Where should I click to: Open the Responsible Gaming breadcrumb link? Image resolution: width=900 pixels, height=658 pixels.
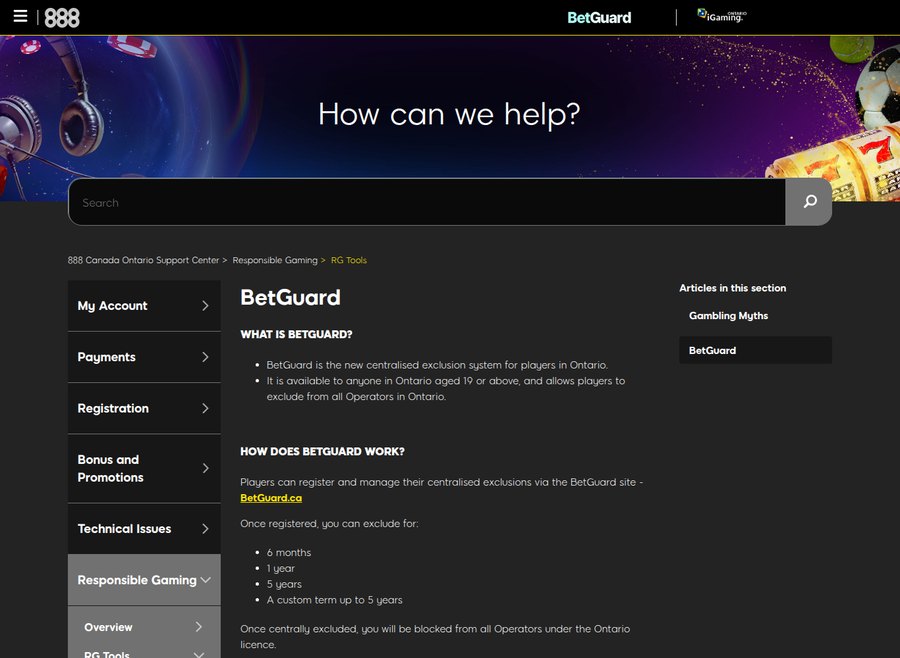[x=275, y=260]
